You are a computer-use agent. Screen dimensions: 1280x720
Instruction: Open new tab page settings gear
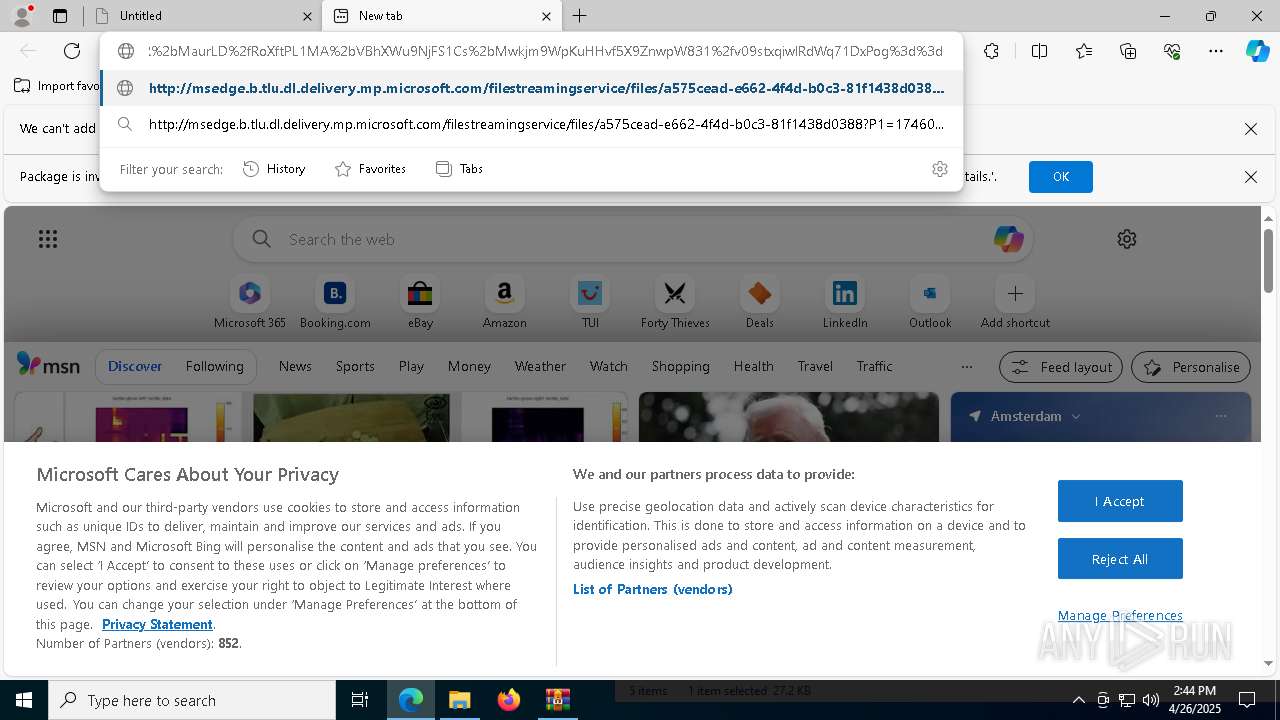[1127, 239]
